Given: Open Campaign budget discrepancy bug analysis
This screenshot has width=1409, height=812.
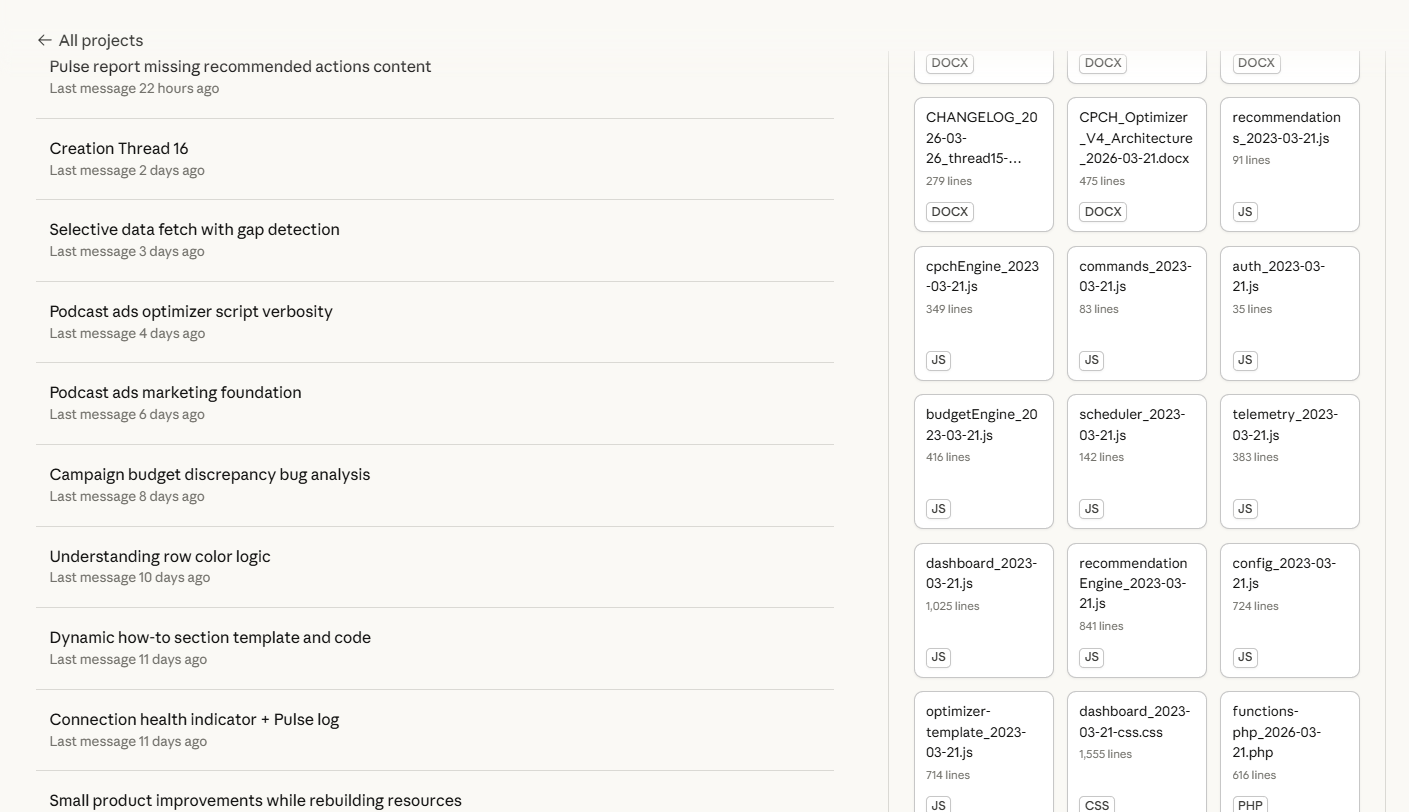Looking at the screenshot, I should click(209, 475).
